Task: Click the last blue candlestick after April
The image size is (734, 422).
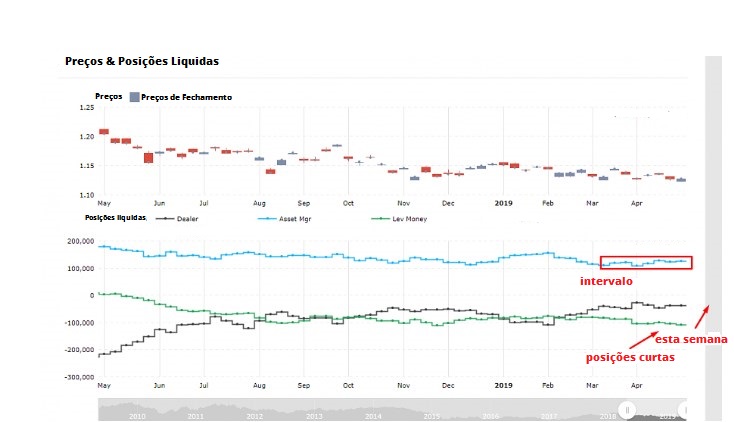Action: (x=681, y=180)
